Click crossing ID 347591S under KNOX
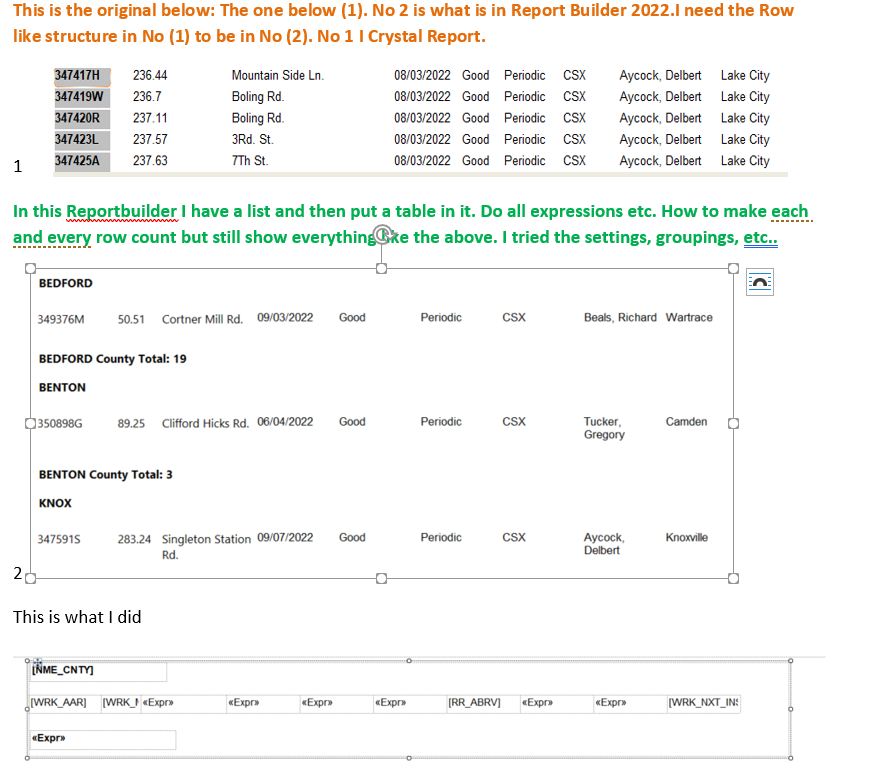873x781 pixels. (59, 539)
